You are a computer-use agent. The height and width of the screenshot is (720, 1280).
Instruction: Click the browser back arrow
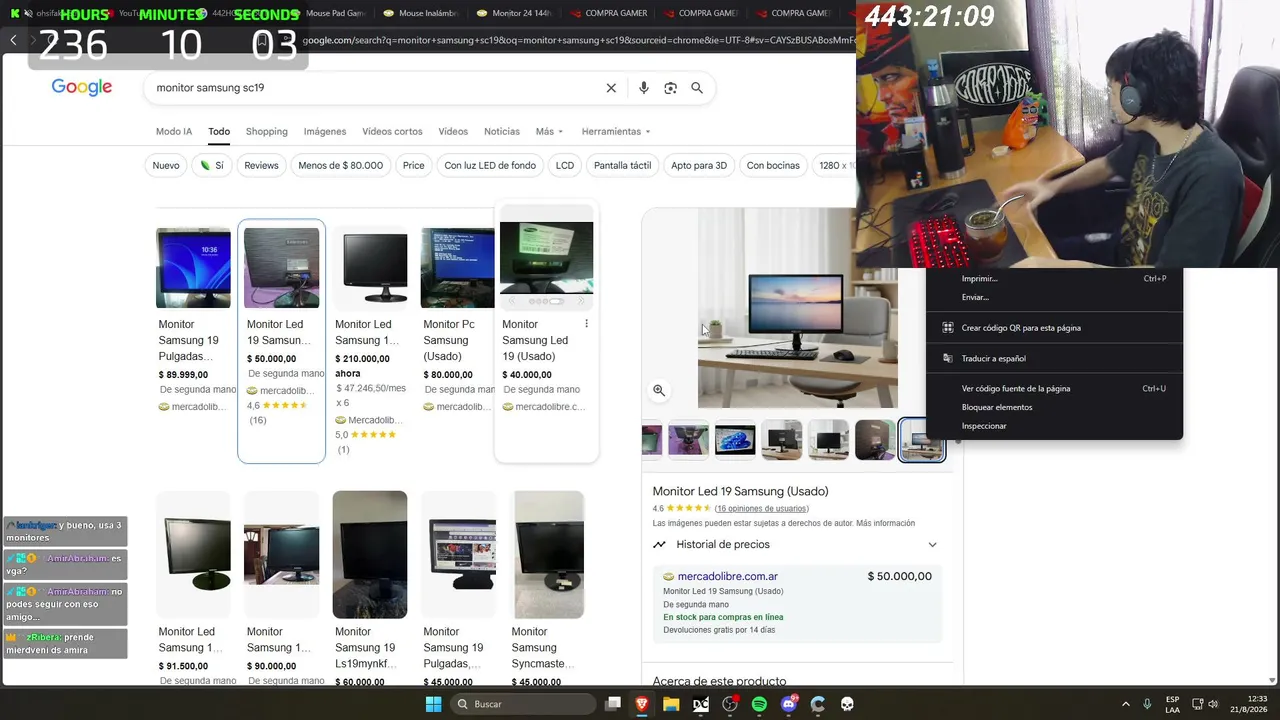[13, 40]
